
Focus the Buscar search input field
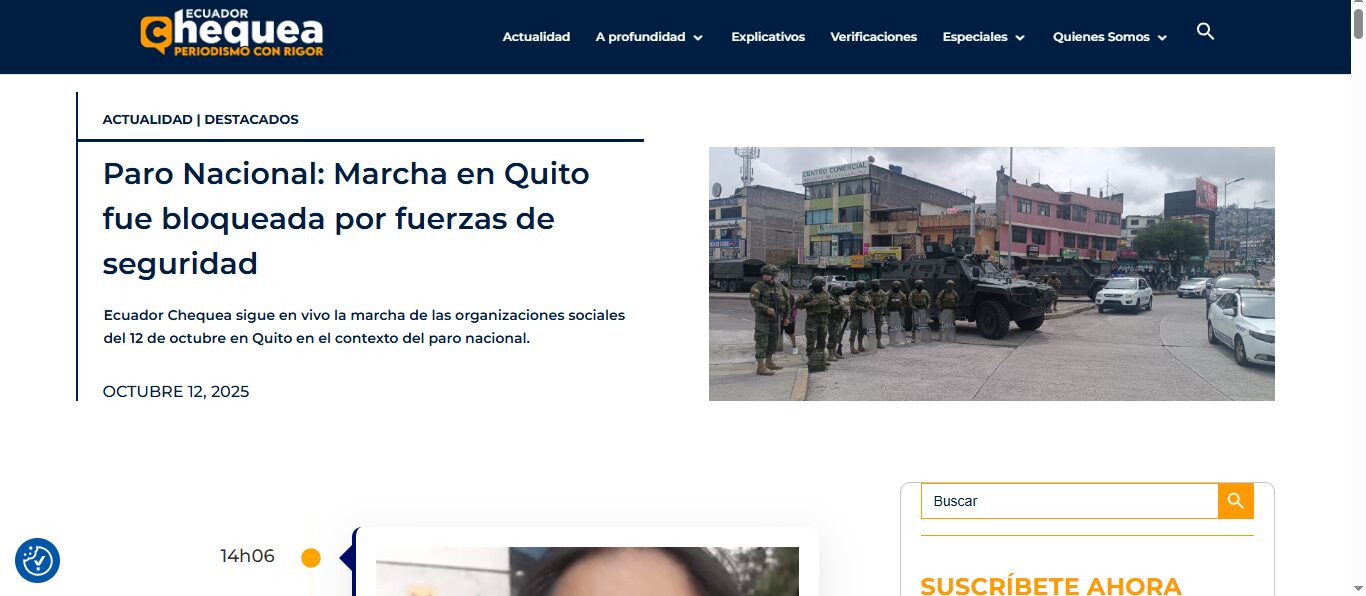(1068, 501)
